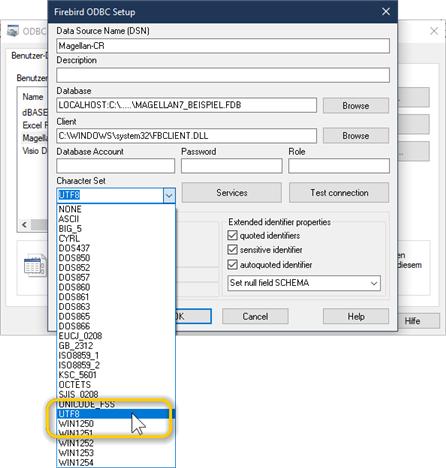The image size is (446, 468).
Task: Focus the Data Source Name field
Action: (223, 46)
